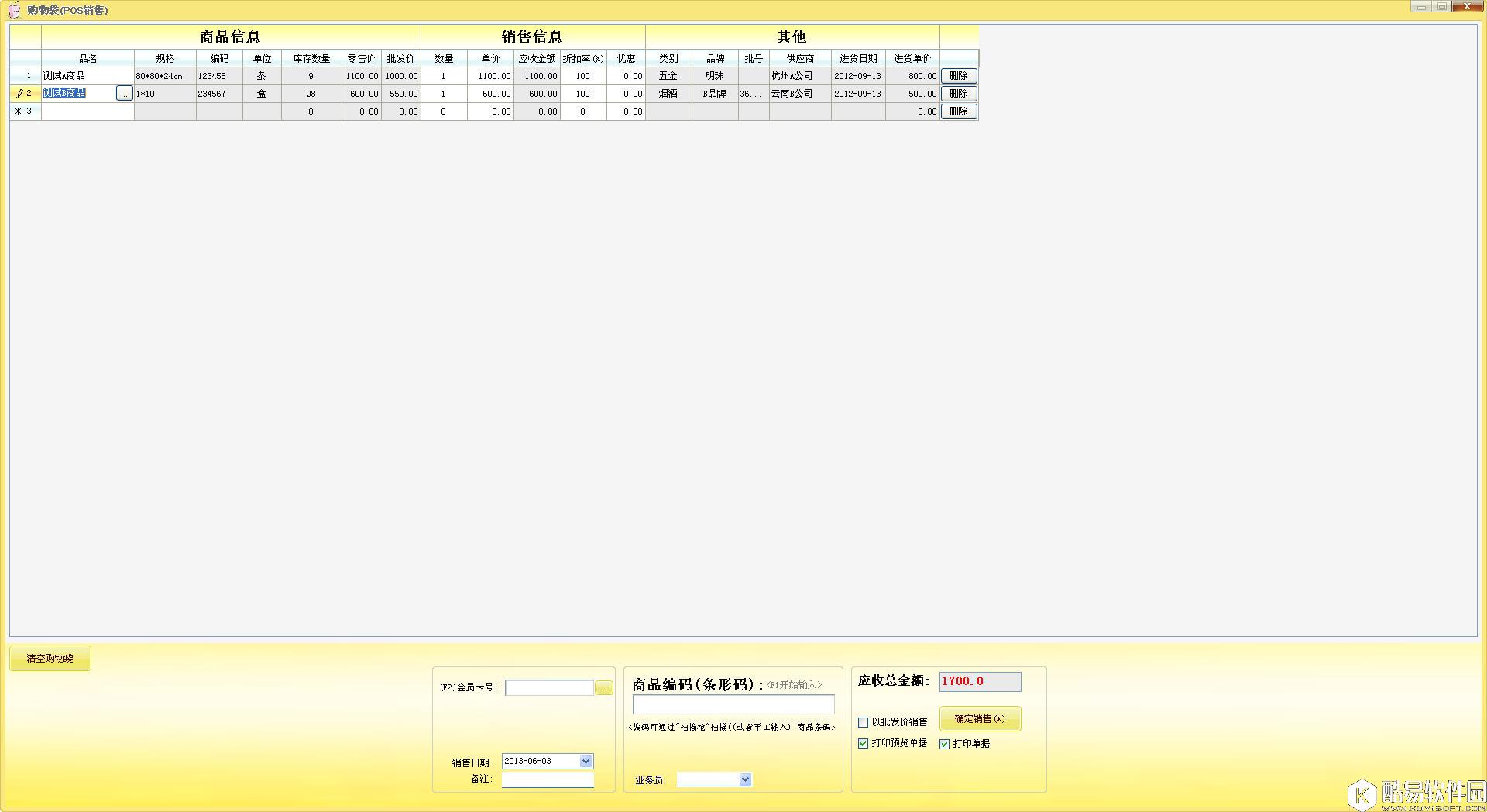Uncheck the 打印预览单据 checkbox
The height and width of the screenshot is (812, 1487).
tap(864, 744)
